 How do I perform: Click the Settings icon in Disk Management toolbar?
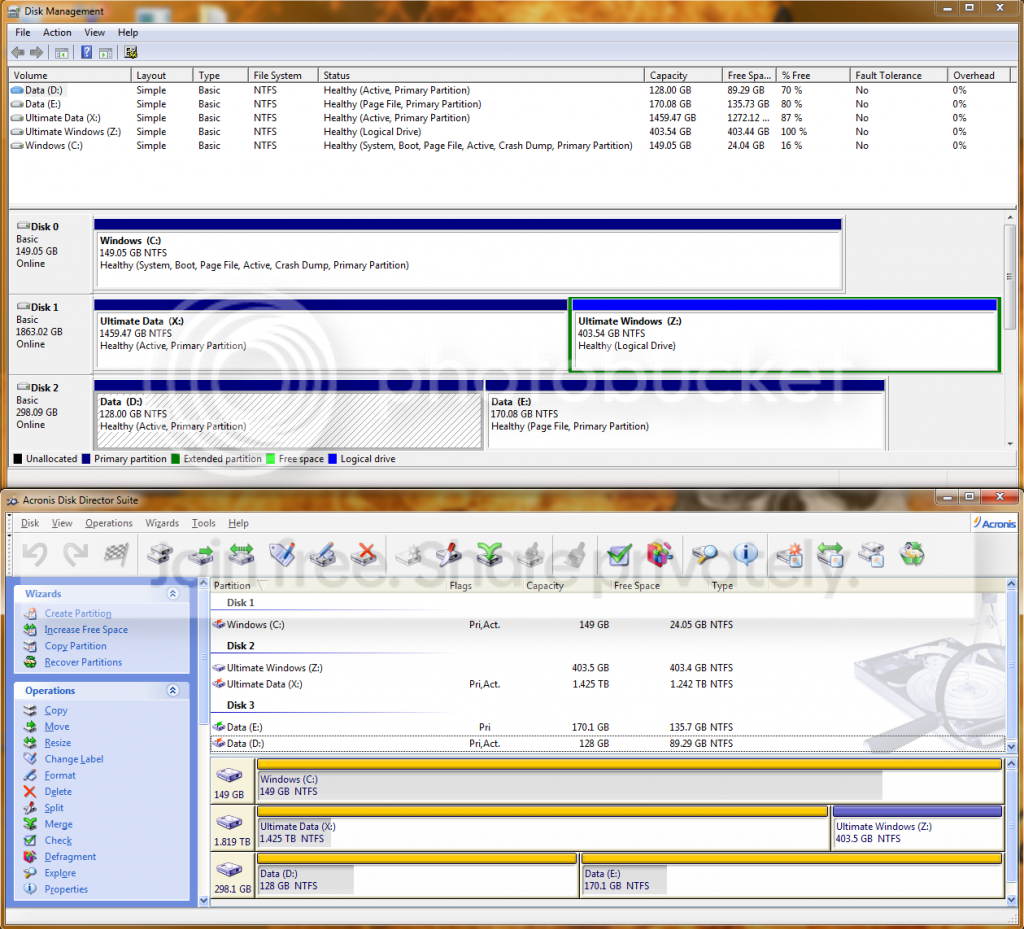[x=131, y=52]
